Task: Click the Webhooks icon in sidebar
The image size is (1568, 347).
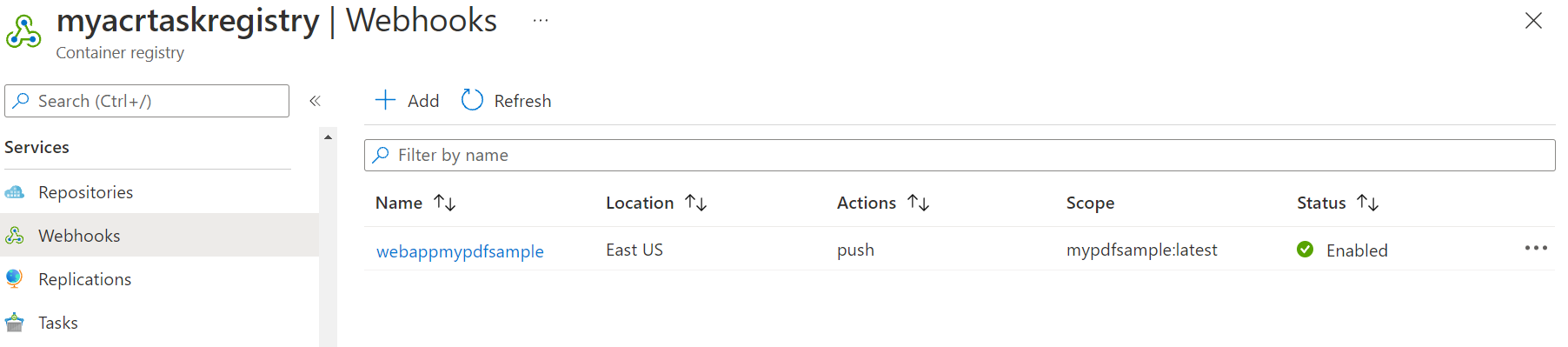Action: click(x=15, y=236)
